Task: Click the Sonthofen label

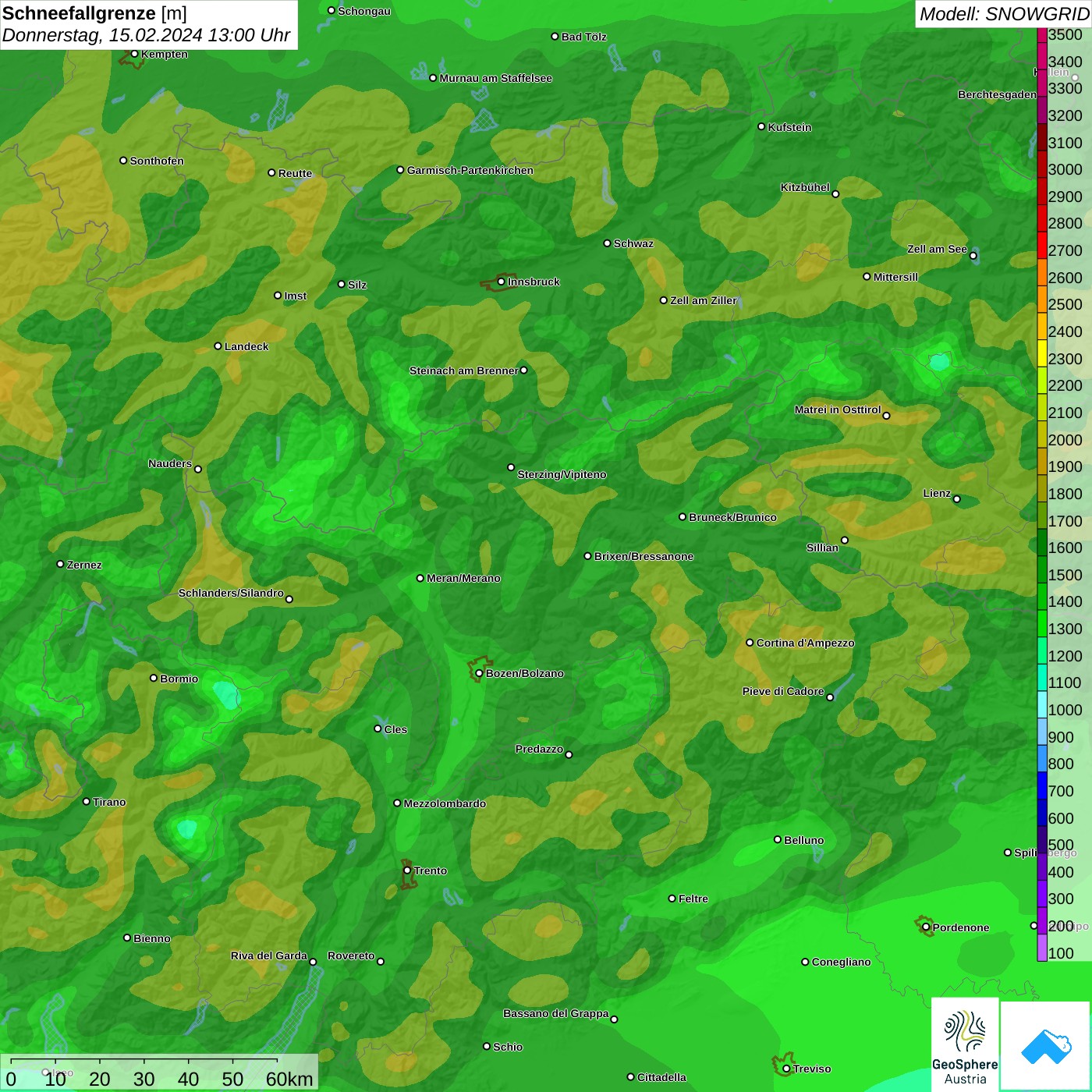Action: pyautogui.click(x=157, y=161)
